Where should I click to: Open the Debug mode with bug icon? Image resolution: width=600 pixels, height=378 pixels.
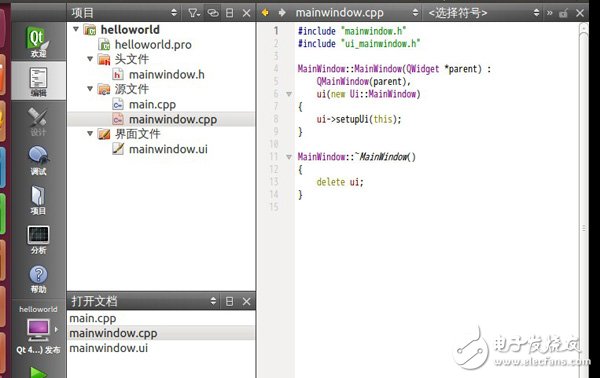[38, 161]
